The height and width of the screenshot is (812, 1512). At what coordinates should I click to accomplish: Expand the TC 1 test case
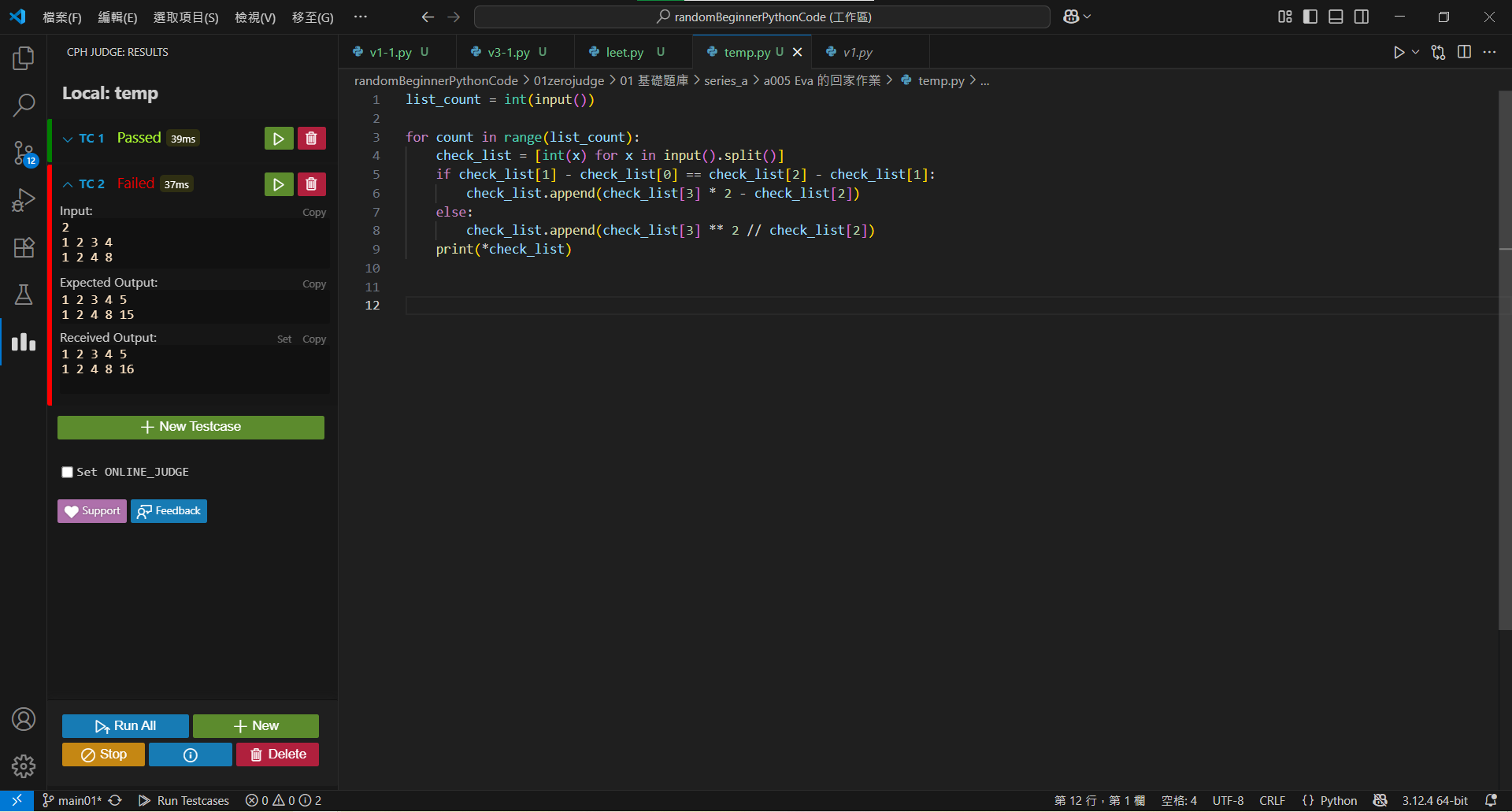(68, 139)
